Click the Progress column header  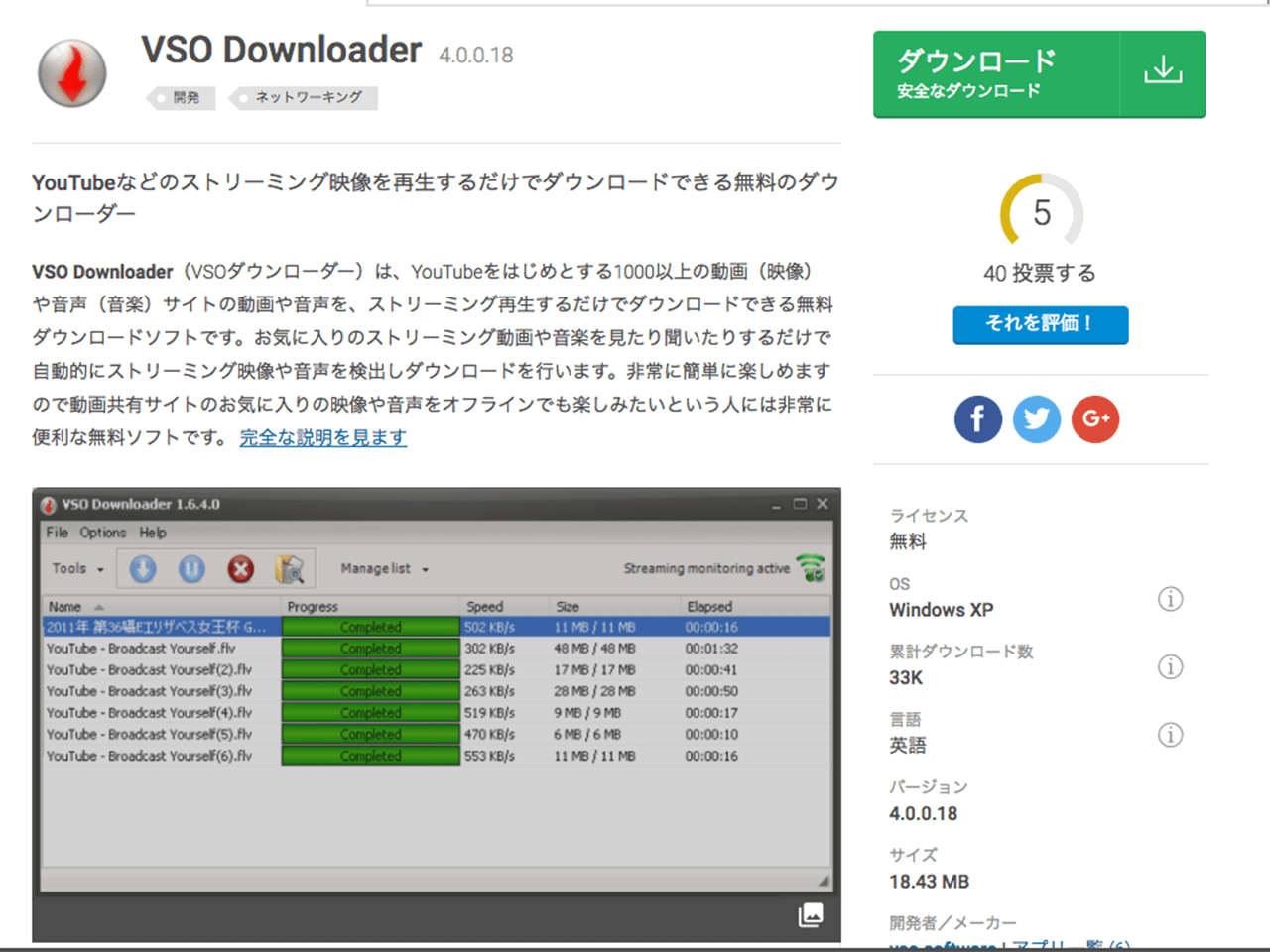click(x=371, y=606)
